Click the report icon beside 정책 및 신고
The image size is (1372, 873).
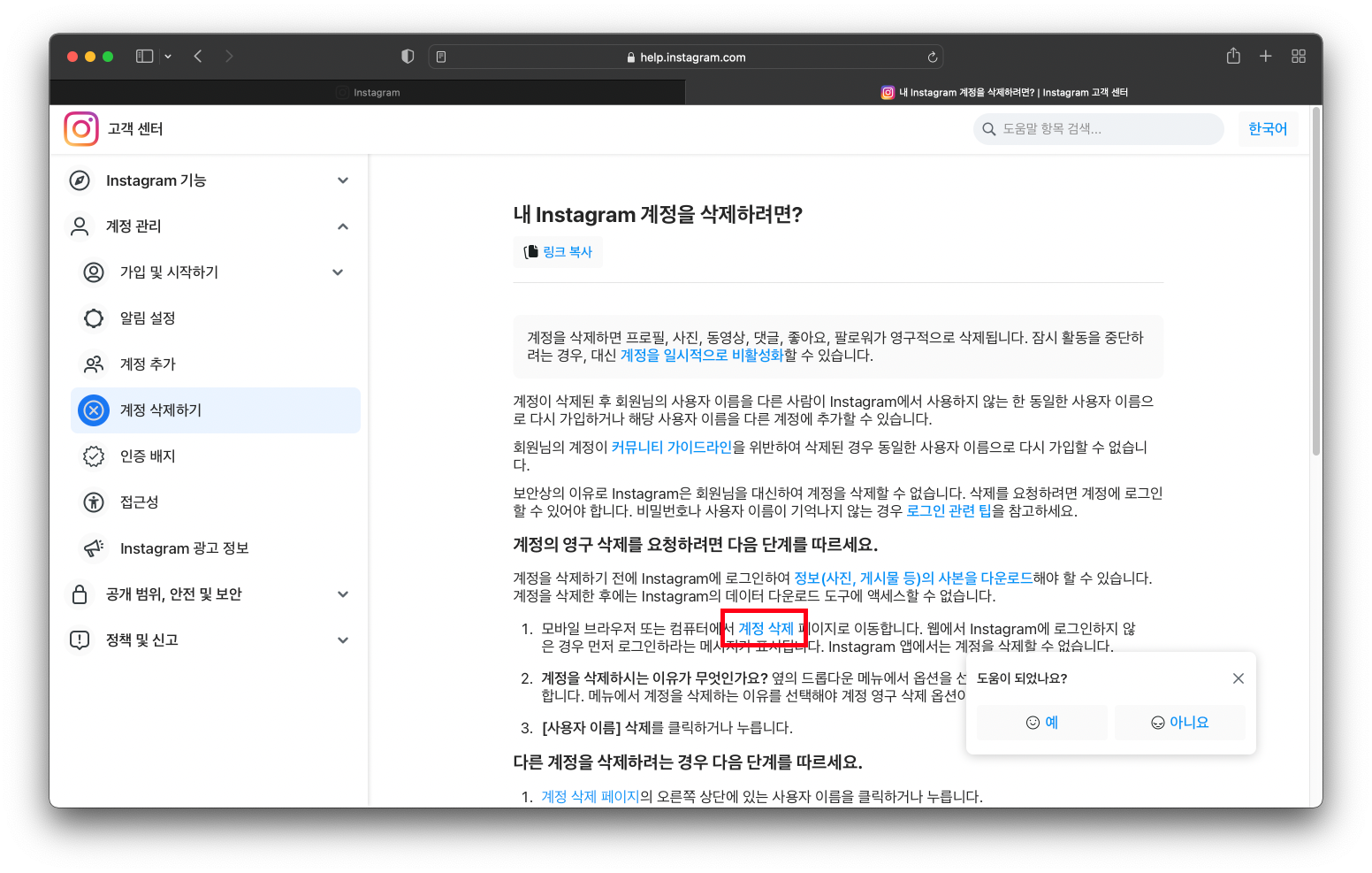[x=80, y=640]
